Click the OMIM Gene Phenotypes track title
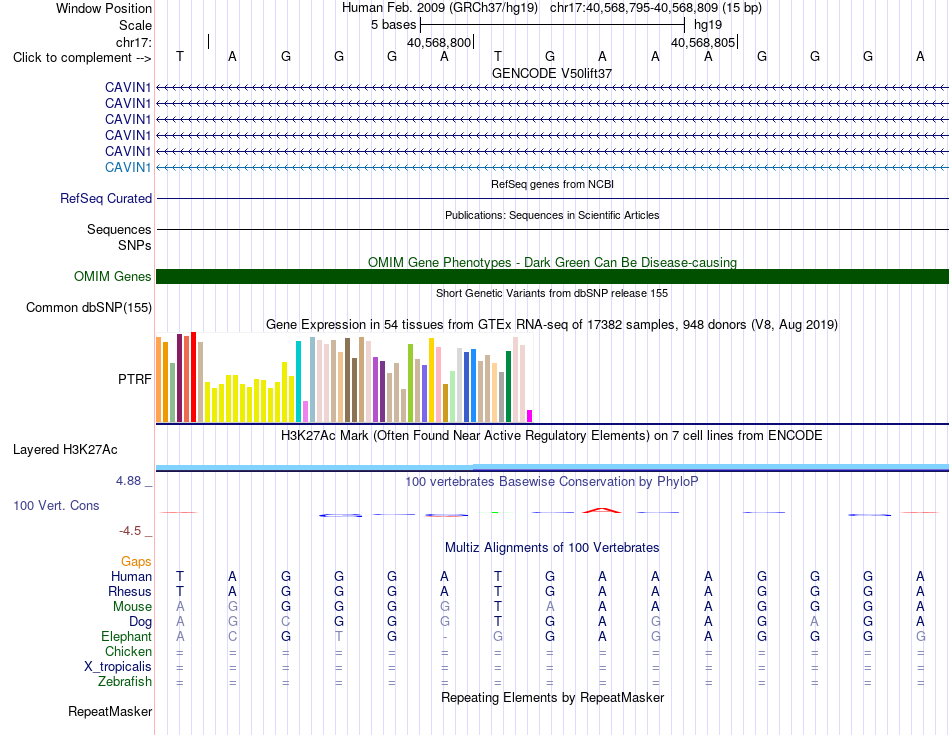The height and width of the screenshot is (735, 950). (552, 262)
